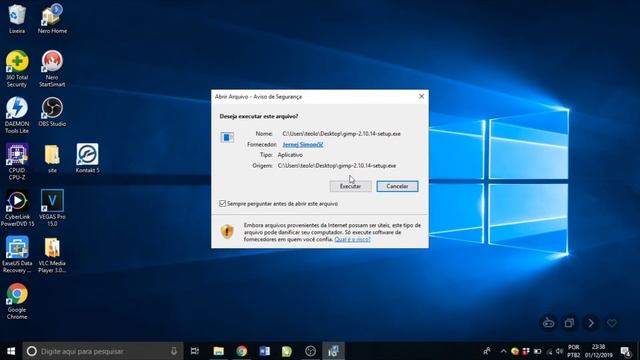
Task: Expand hidden system tray icons
Action: 503,351
